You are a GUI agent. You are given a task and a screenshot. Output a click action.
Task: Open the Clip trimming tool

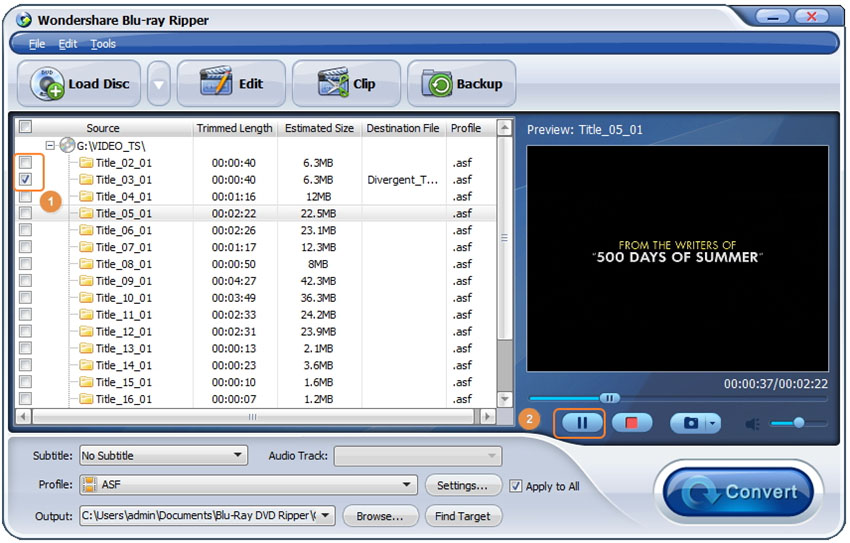[x=347, y=84]
